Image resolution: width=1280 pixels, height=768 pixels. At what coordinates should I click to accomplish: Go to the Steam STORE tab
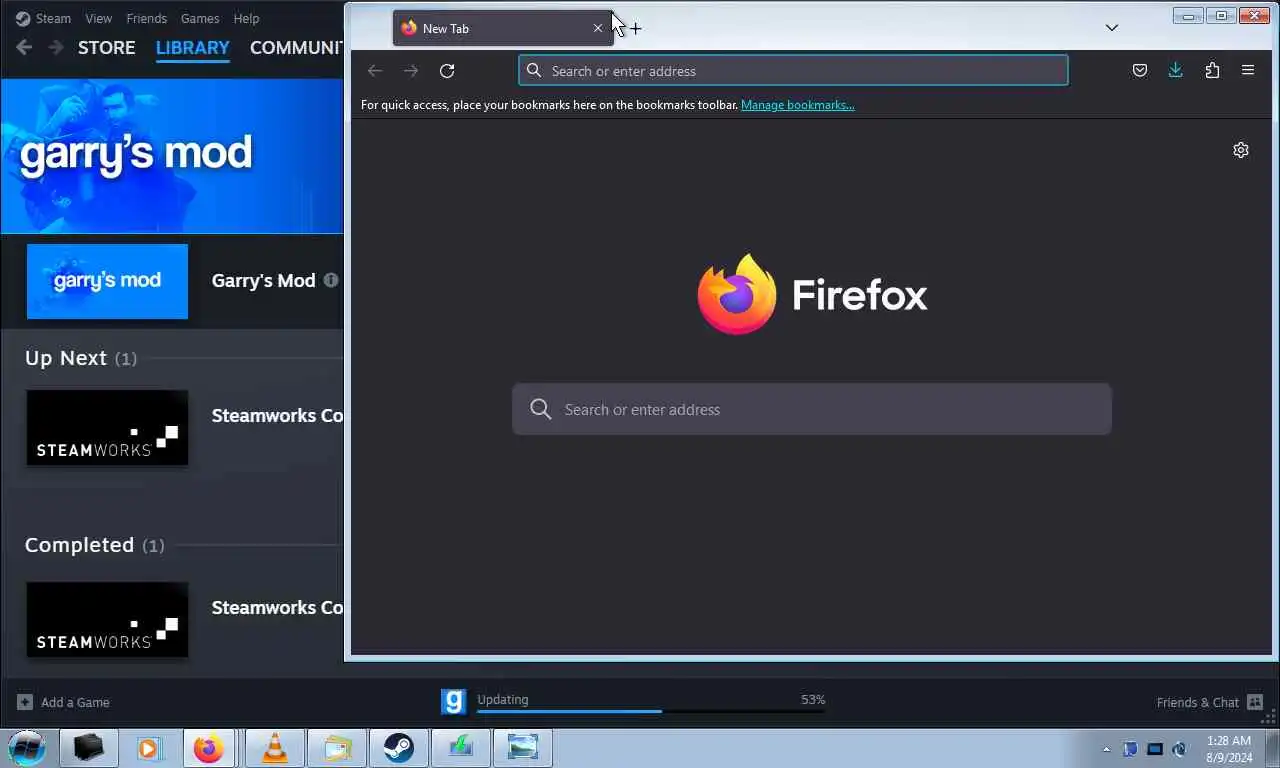tap(107, 47)
